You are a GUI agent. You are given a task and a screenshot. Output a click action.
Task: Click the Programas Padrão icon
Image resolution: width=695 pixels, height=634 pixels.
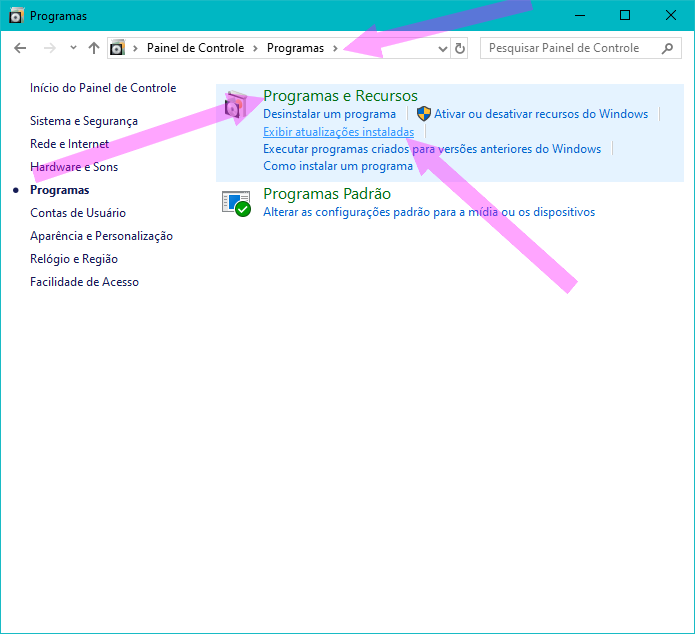236,203
